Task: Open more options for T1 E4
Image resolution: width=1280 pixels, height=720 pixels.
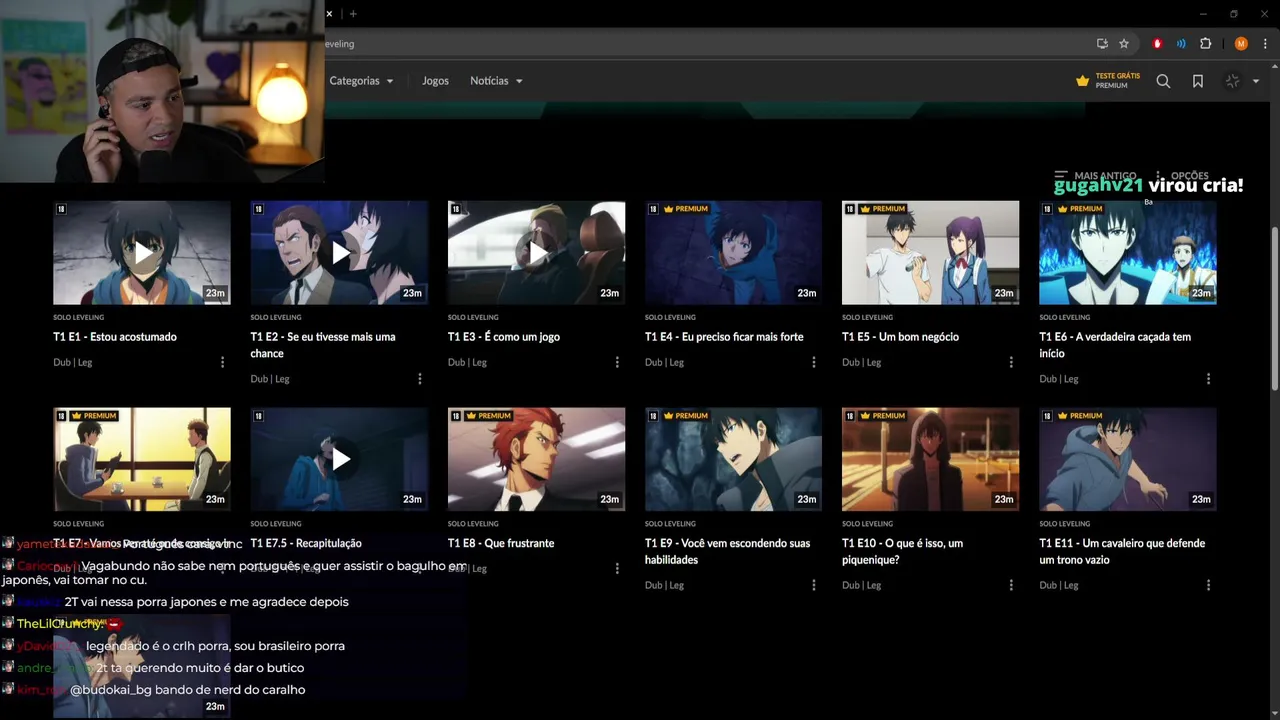Action: coord(814,362)
